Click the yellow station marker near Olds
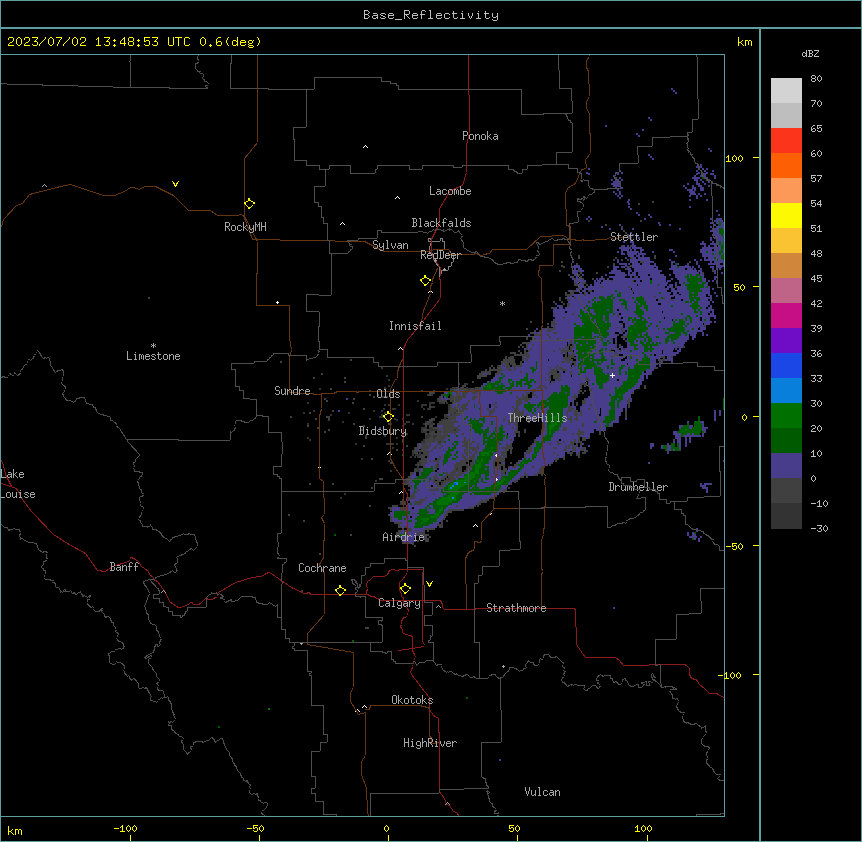This screenshot has width=862, height=842. click(x=388, y=417)
